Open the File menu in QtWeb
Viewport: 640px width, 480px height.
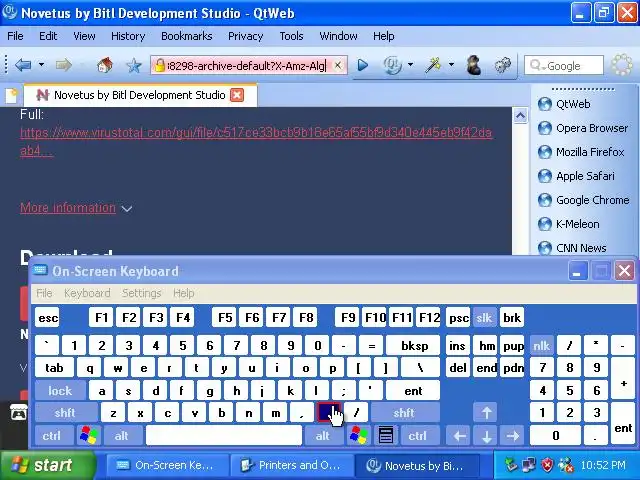click(x=15, y=36)
